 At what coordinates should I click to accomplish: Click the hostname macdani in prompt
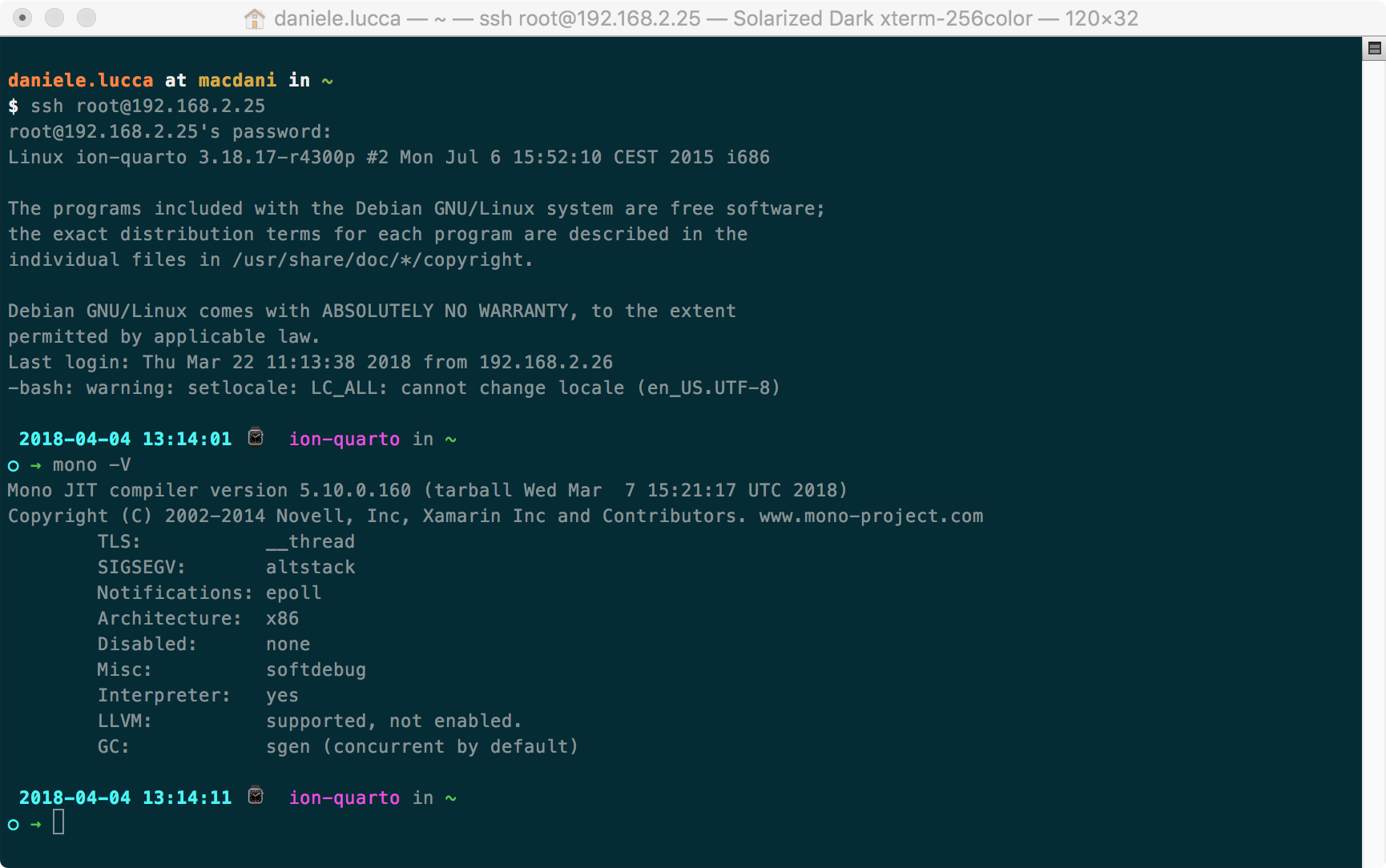click(x=237, y=80)
